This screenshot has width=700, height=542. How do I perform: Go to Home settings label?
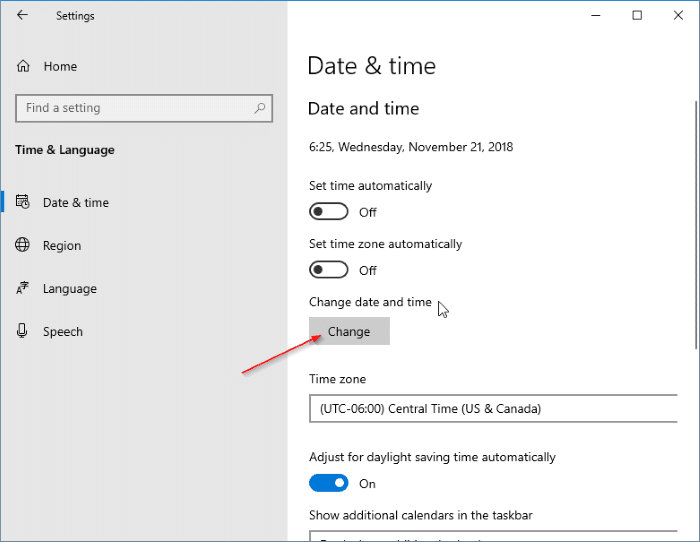[x=60, y=67]
